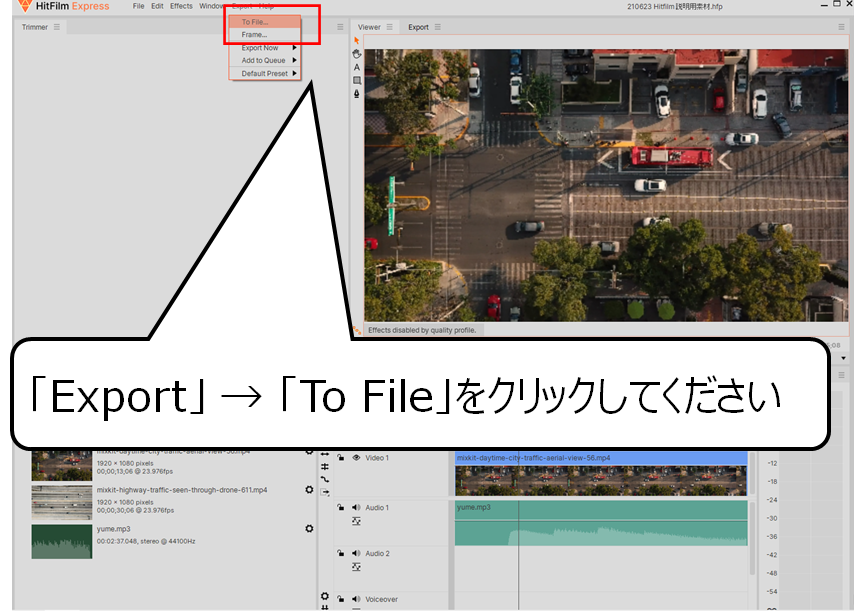
Task: Toggle Video 1 track visibility eye
Action: 356,457
